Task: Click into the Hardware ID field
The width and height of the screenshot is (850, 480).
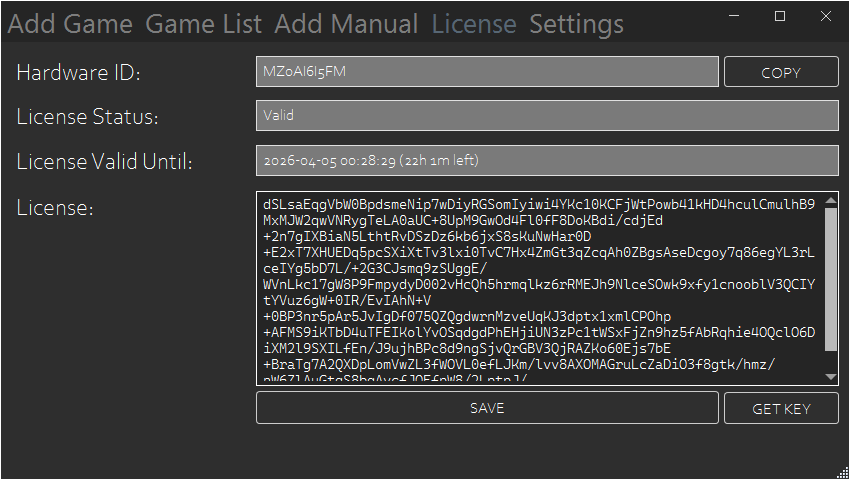Action: 487,72
